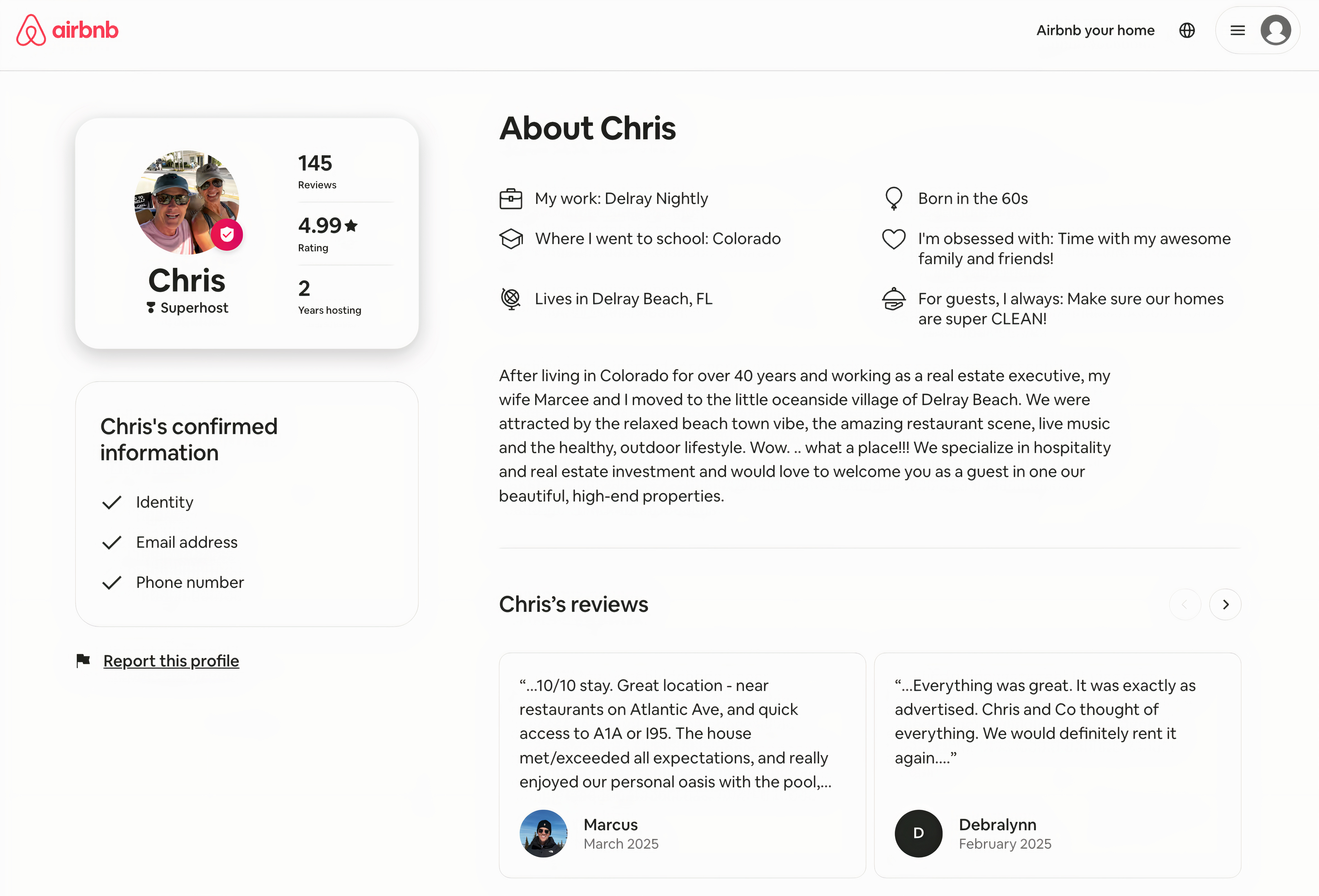
Task: Click the verified shield badge on Chris's photo
Action: pyautogui.click(x=227, y=234)
